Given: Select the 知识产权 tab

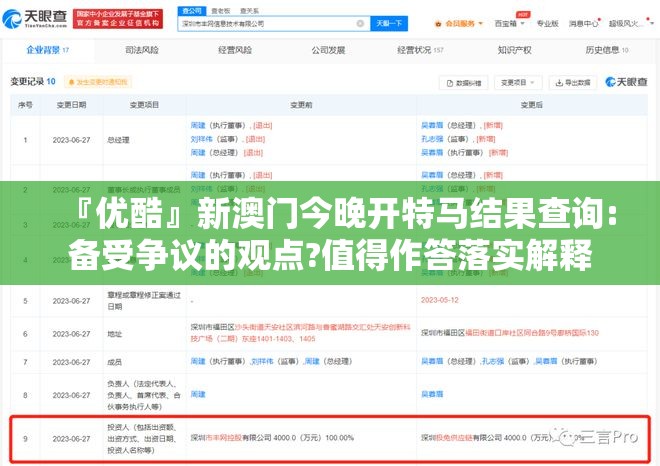Looking at the screenshot, I should coord(514,50).
